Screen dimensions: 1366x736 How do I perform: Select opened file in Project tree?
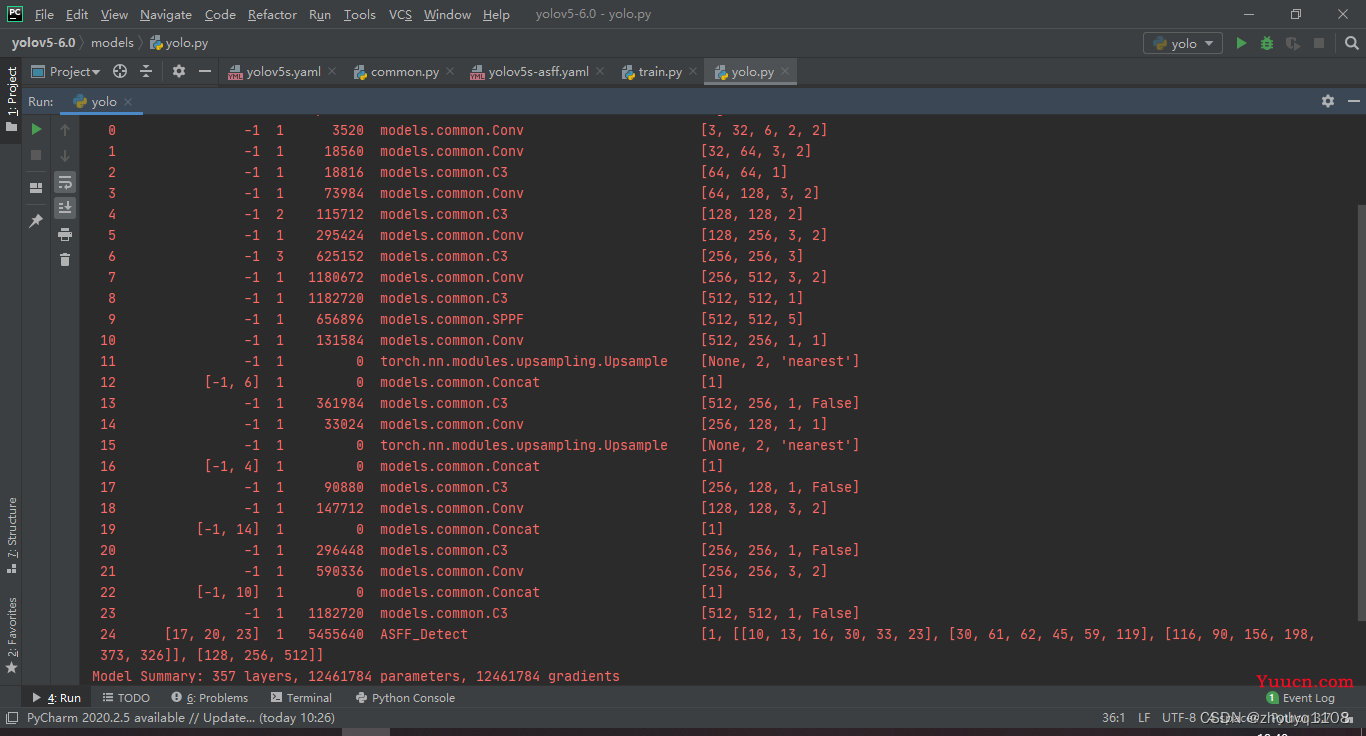point(120,71)
